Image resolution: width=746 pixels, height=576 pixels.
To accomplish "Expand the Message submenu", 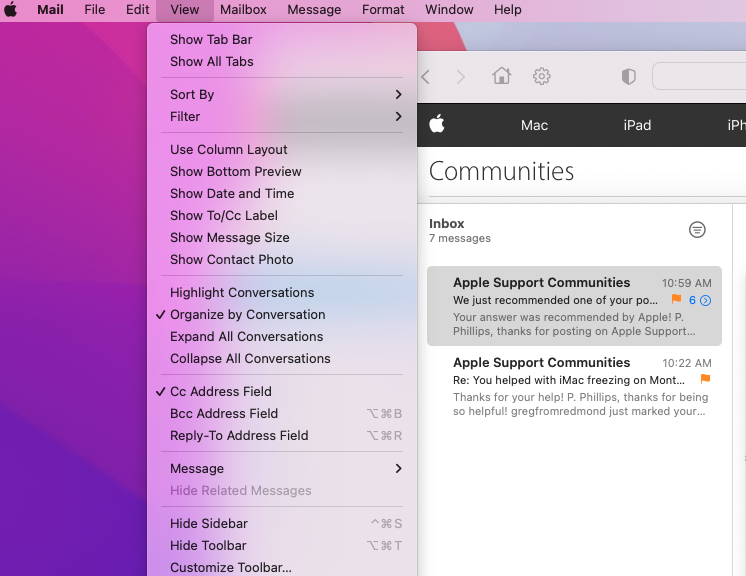I will click(x=282, y=469).
